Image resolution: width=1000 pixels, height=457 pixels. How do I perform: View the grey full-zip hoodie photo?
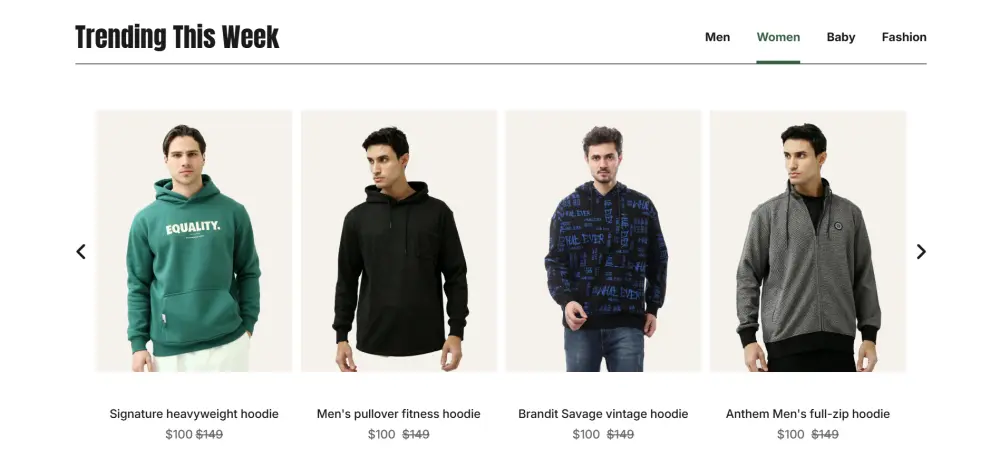pyautogui.click(x=808, y=241)
